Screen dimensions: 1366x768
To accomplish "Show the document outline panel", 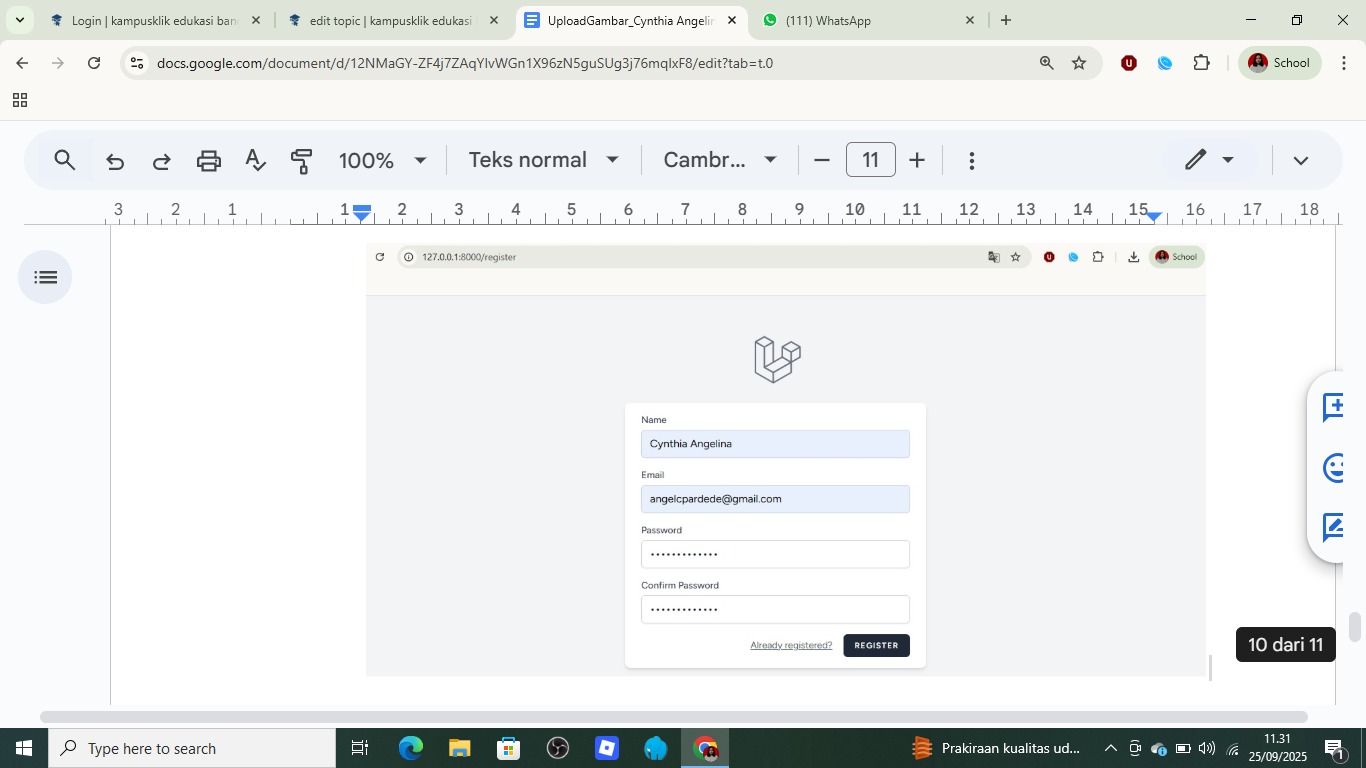I will (45, 277).
